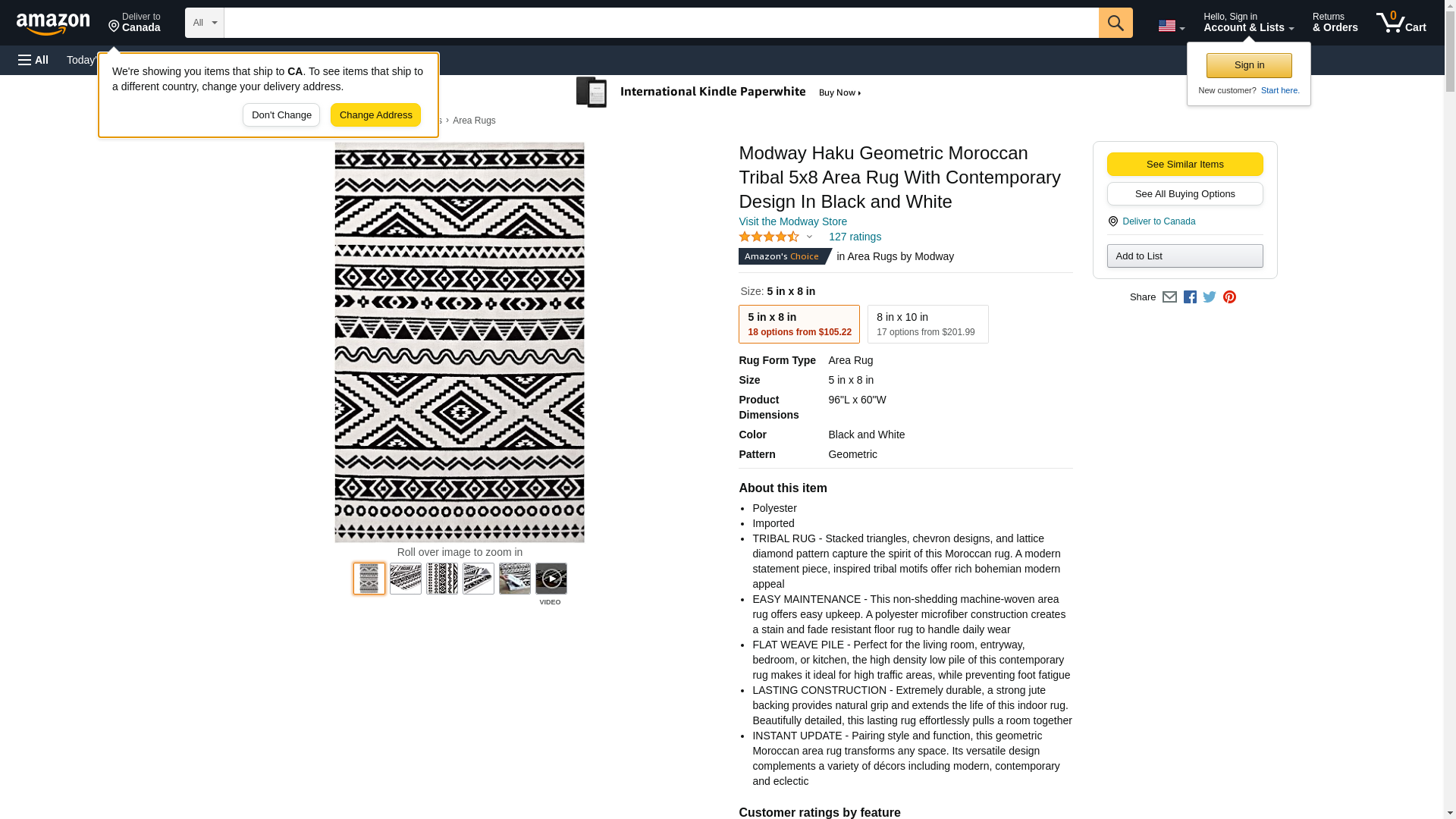Expand the Add to List dropdown
This screenshot has width=1456, height=819.
pos(1185,256)
